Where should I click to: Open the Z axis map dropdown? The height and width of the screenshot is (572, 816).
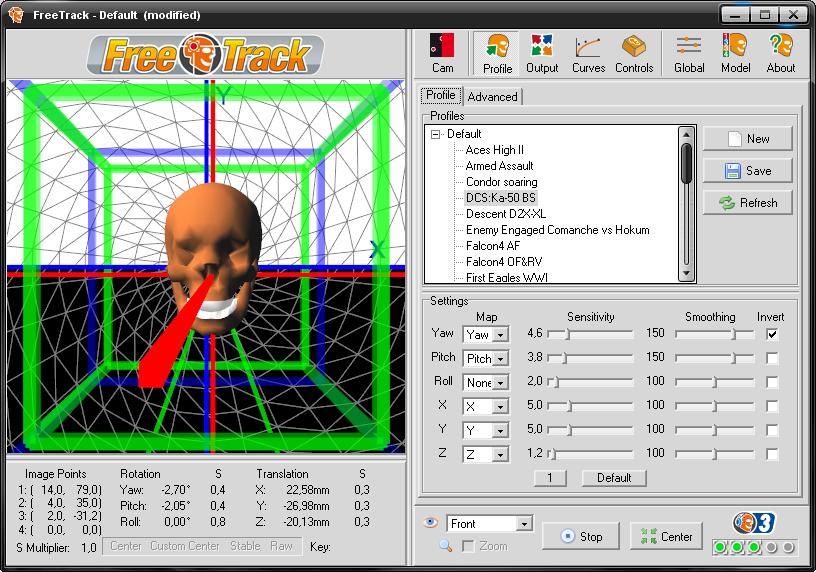500,454
